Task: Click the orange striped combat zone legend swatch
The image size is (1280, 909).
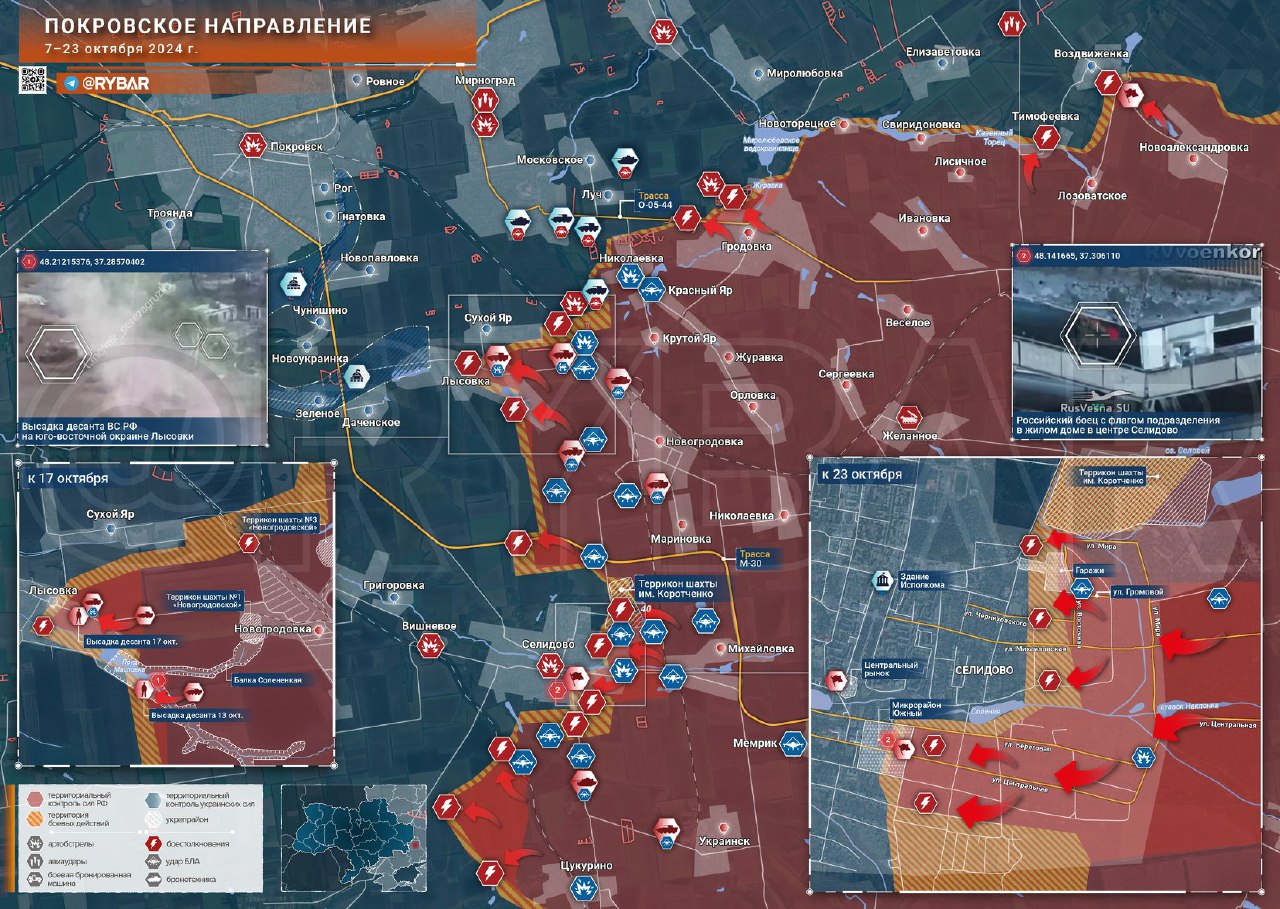Action: pos(35,820)
